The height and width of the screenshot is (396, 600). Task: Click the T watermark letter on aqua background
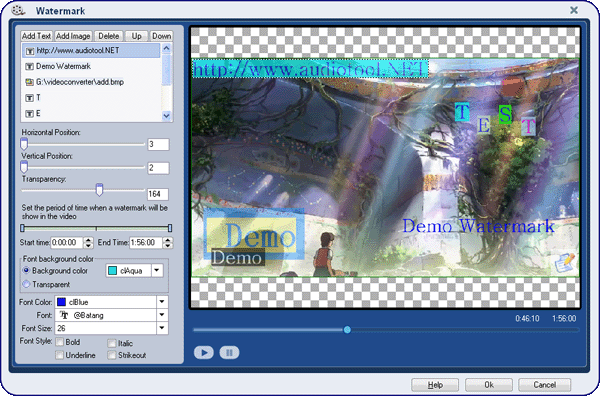(x=462, y=112)
